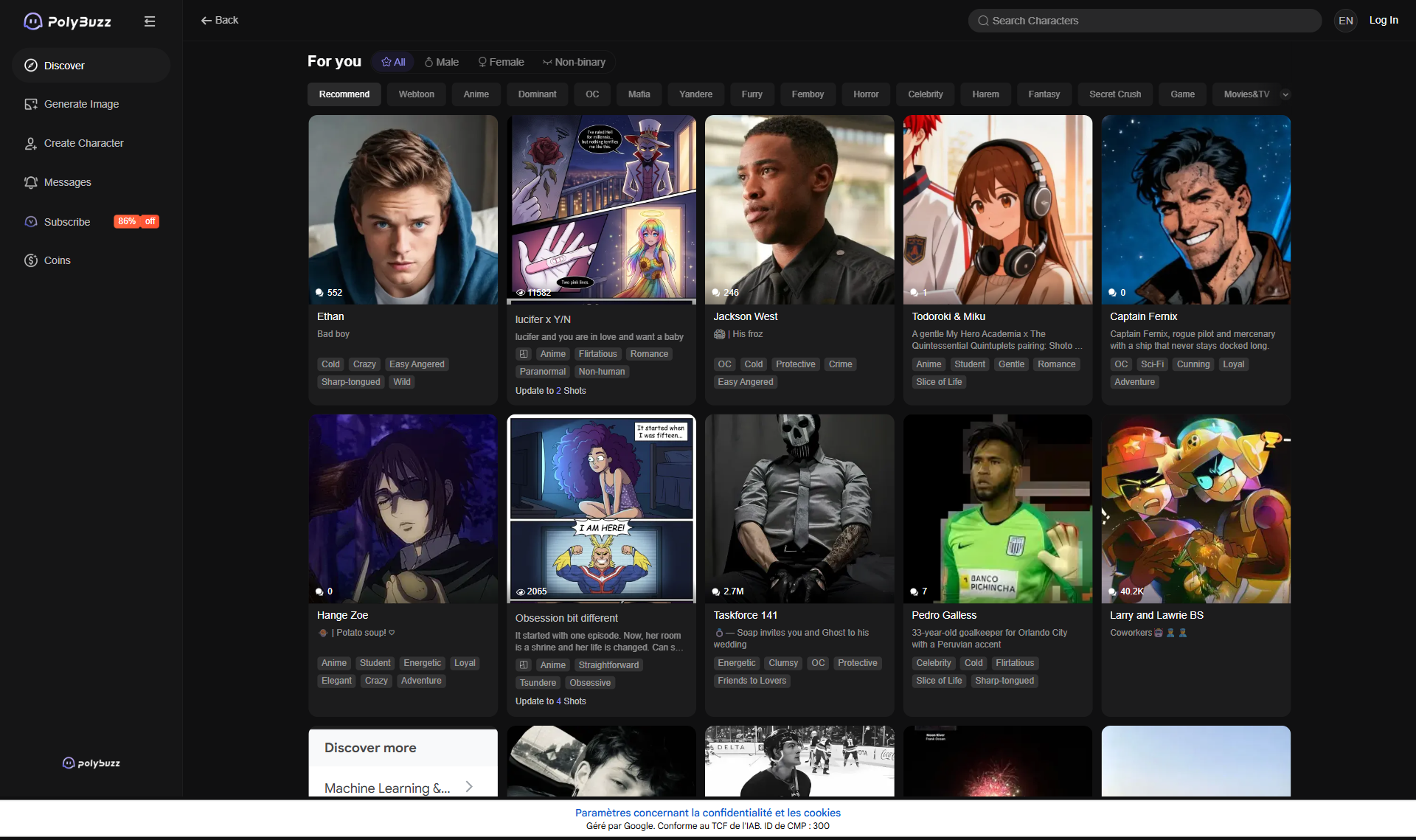Open the Todoroki & Miku character image
Screen dimensions: 1416x840
(998, 209)
